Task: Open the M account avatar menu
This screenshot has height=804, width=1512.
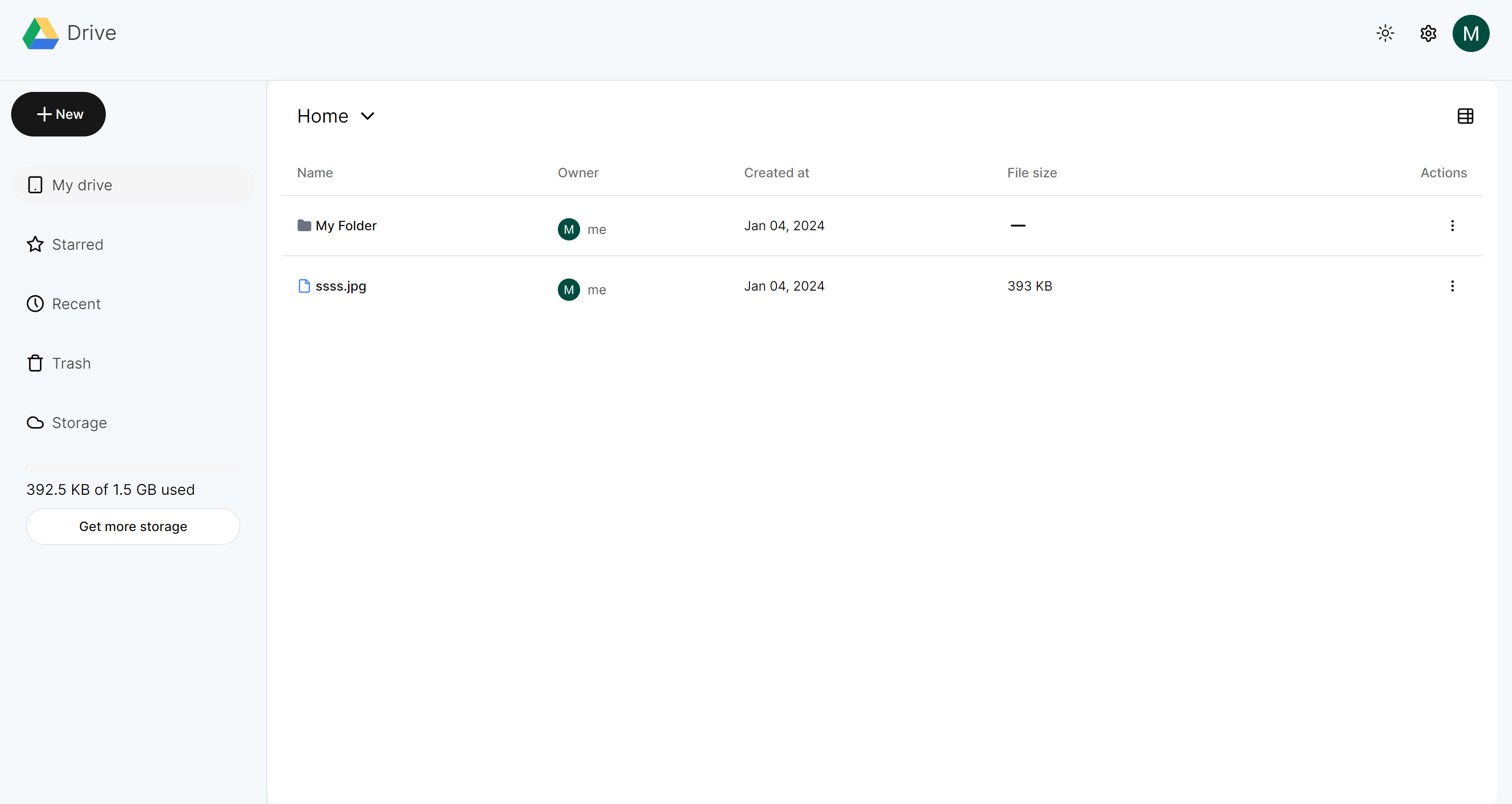Action: pyautogui.click(x=1470, y=33)
